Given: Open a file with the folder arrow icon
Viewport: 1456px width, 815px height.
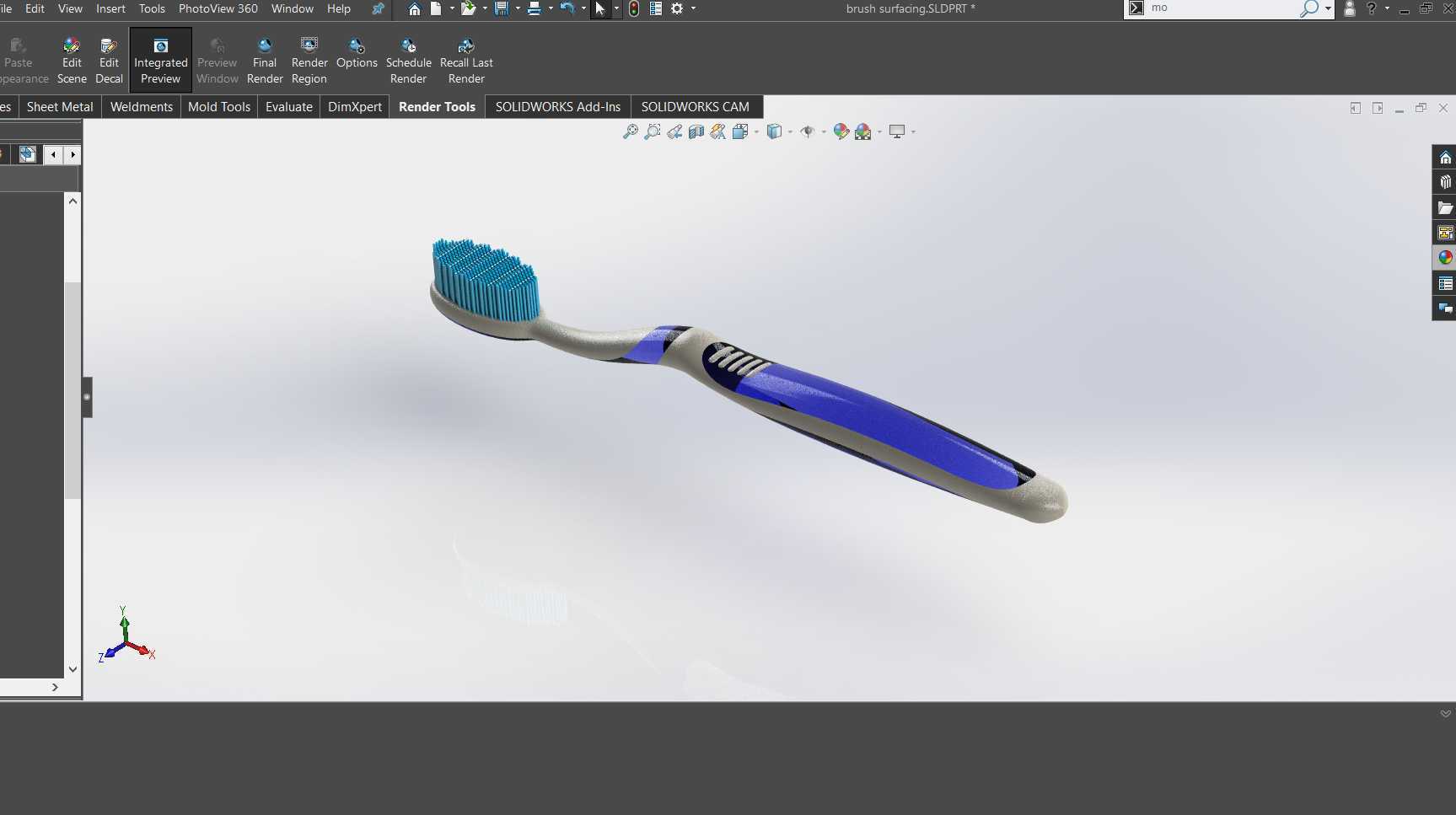Looking at the screenshot, I should coord(468,8).
